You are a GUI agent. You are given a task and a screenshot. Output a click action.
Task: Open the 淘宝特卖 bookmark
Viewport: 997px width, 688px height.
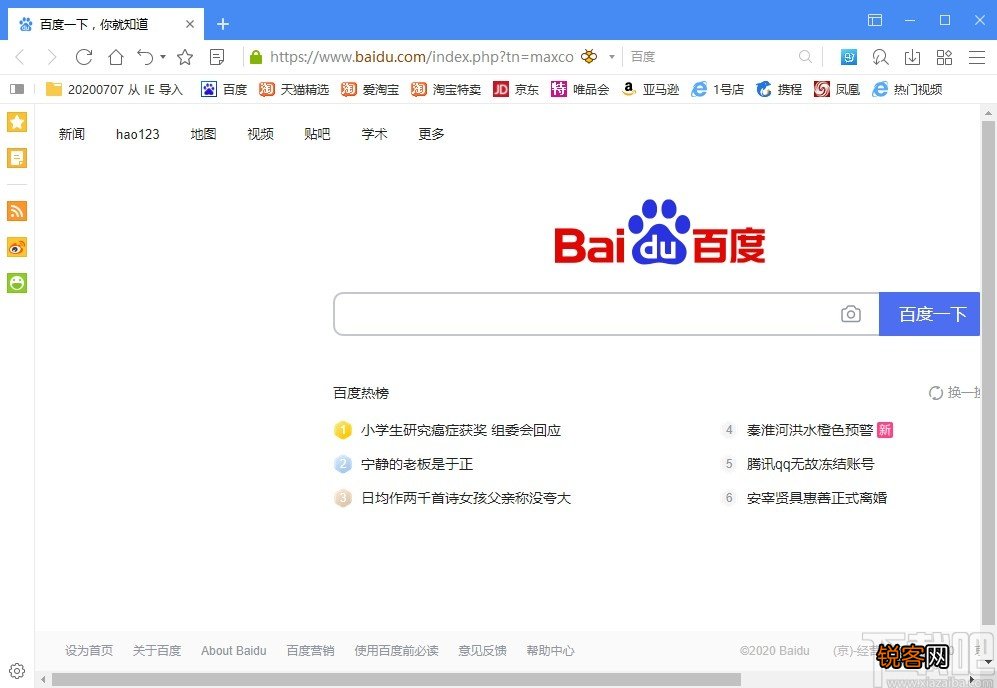(x=446, y=90)
